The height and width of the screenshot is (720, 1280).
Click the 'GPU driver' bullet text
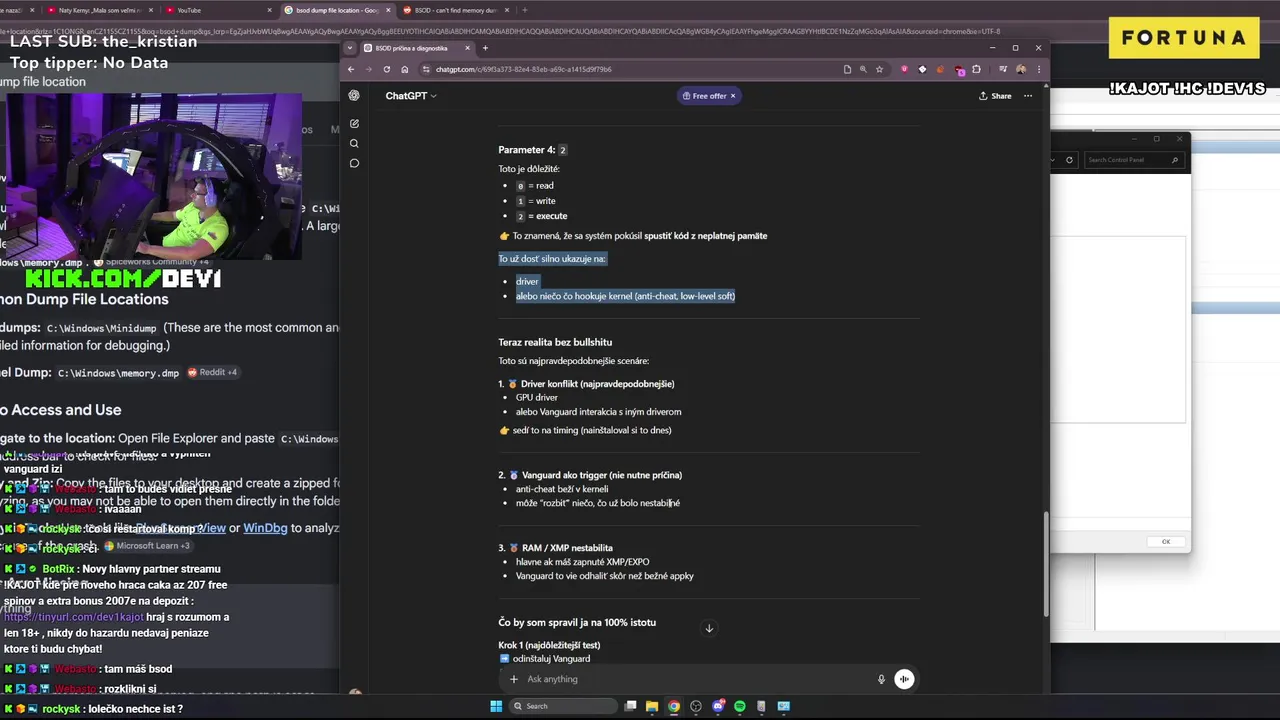tap(537, 397)
